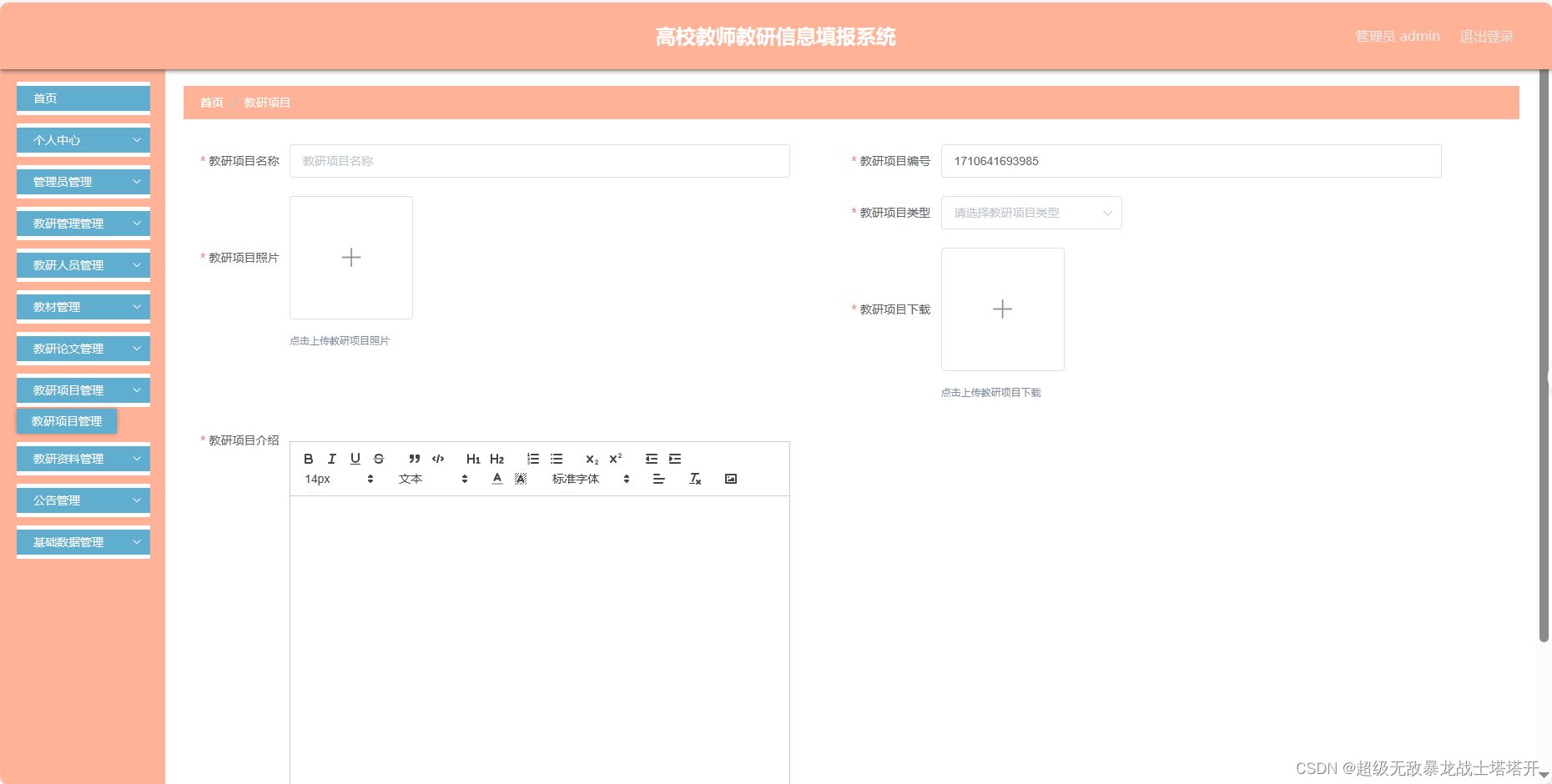Click the 点击上传教研项目下载 hint text

[x=991, y=393]
